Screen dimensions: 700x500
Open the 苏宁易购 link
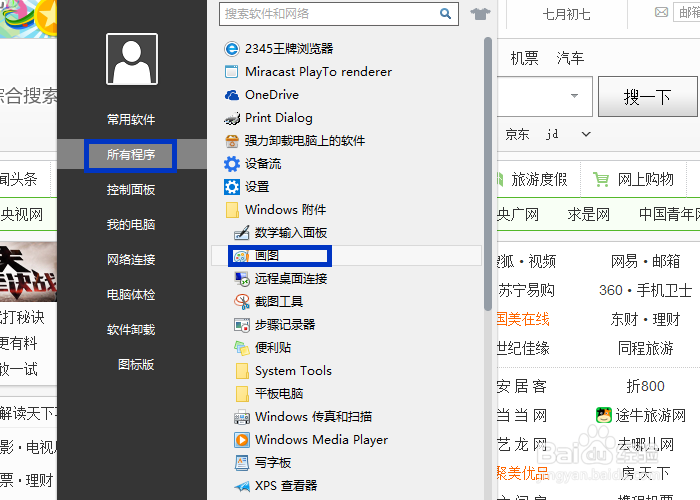[526, 290]
